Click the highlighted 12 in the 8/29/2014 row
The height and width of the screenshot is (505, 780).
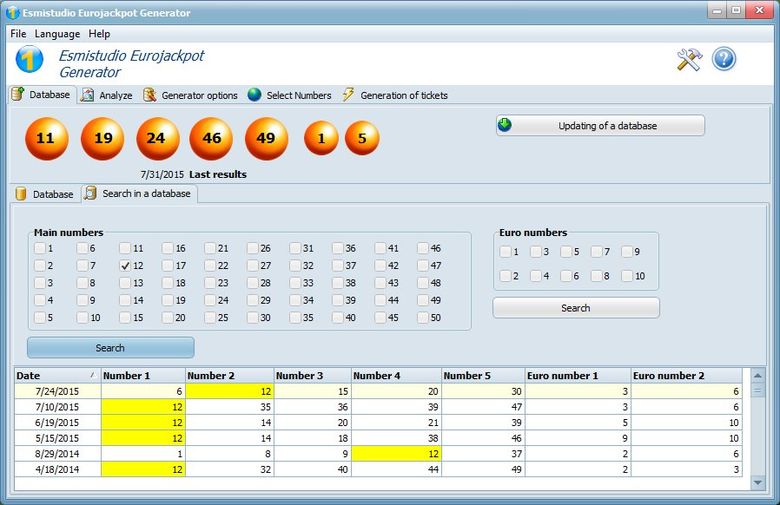pos(396,454)
